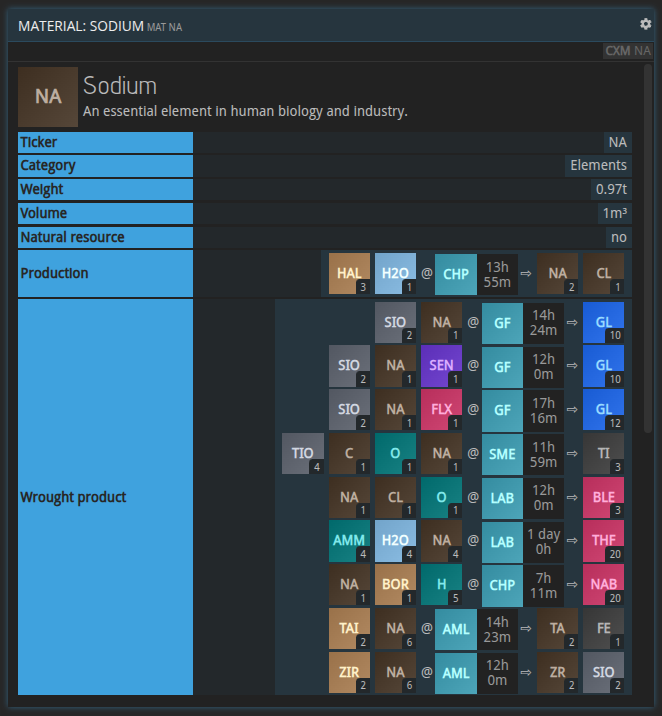Viewport: 662px width, 716px height.
Task: Select the H2O input in the Production row
Action: tap(395, 274)
